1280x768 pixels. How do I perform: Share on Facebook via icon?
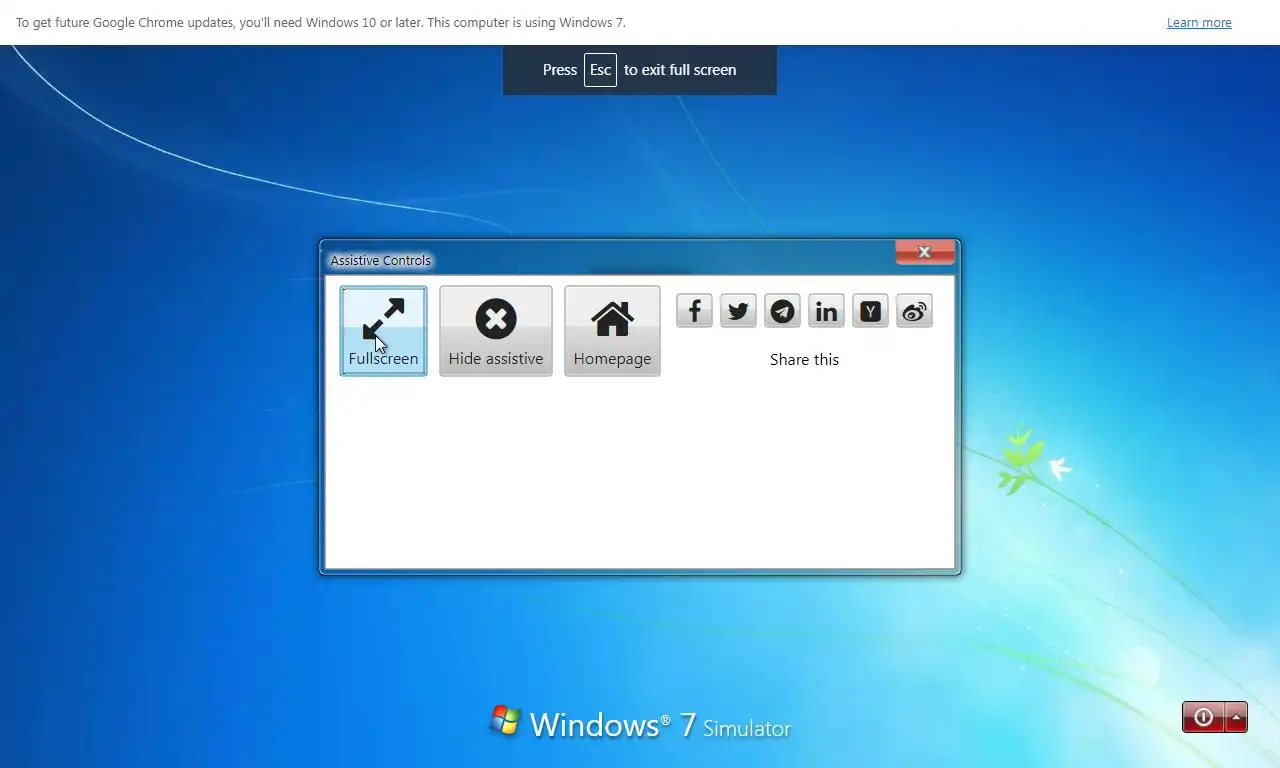(694, 311)
